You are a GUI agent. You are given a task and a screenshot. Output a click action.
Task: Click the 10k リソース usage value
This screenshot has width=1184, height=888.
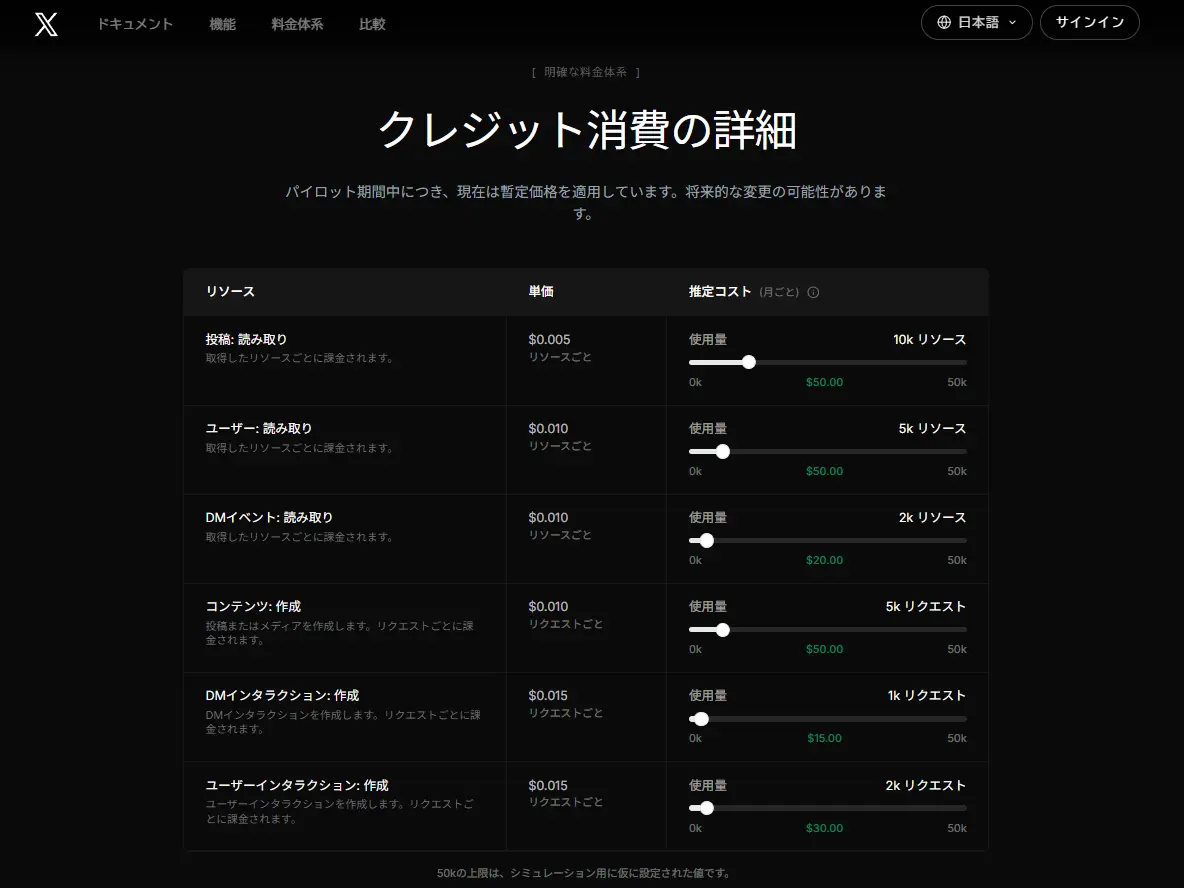929,340
